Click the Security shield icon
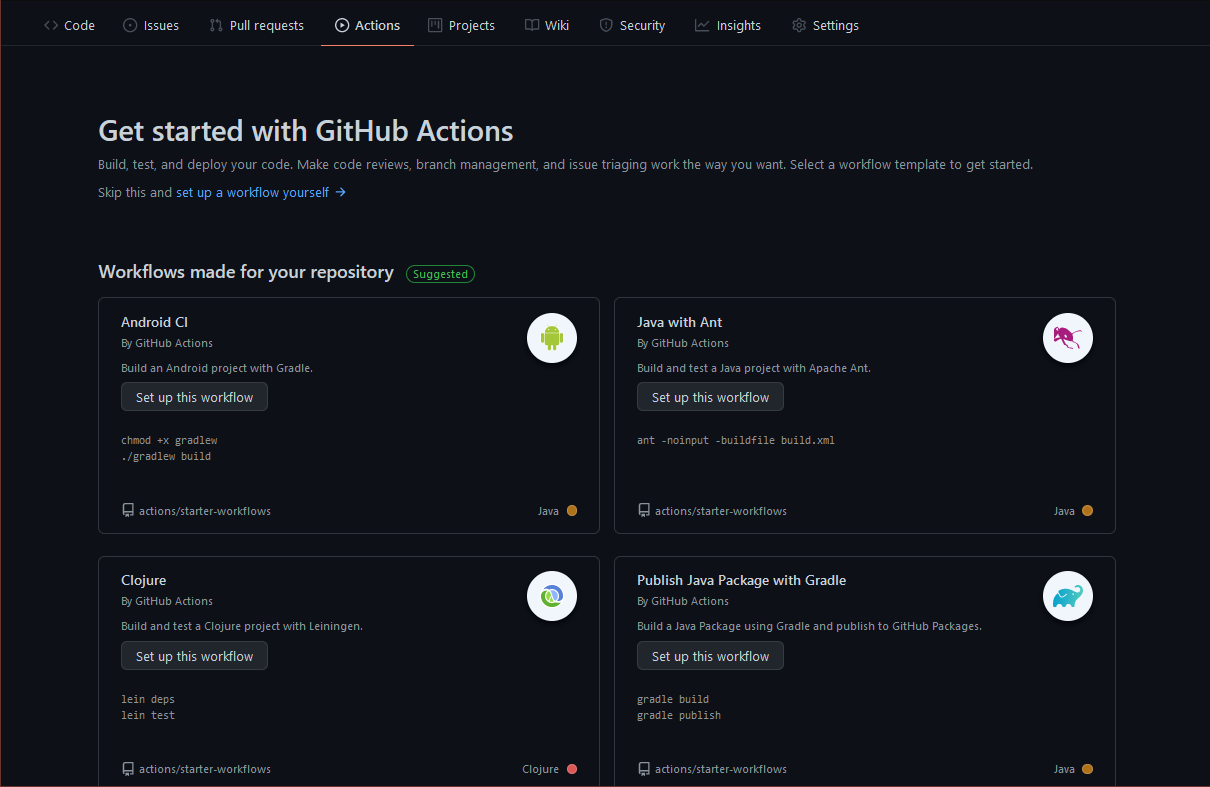 (606, 25)
